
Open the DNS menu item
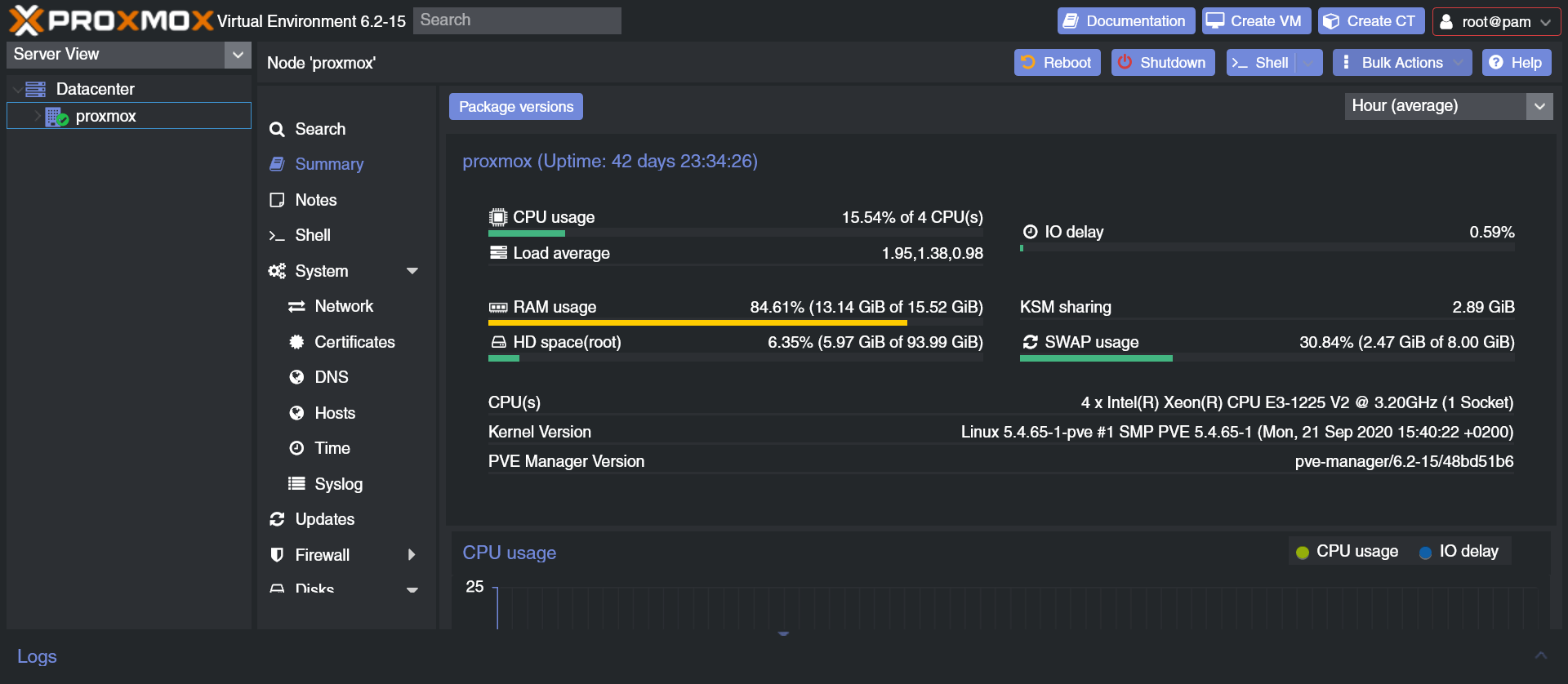click(347, 377)
